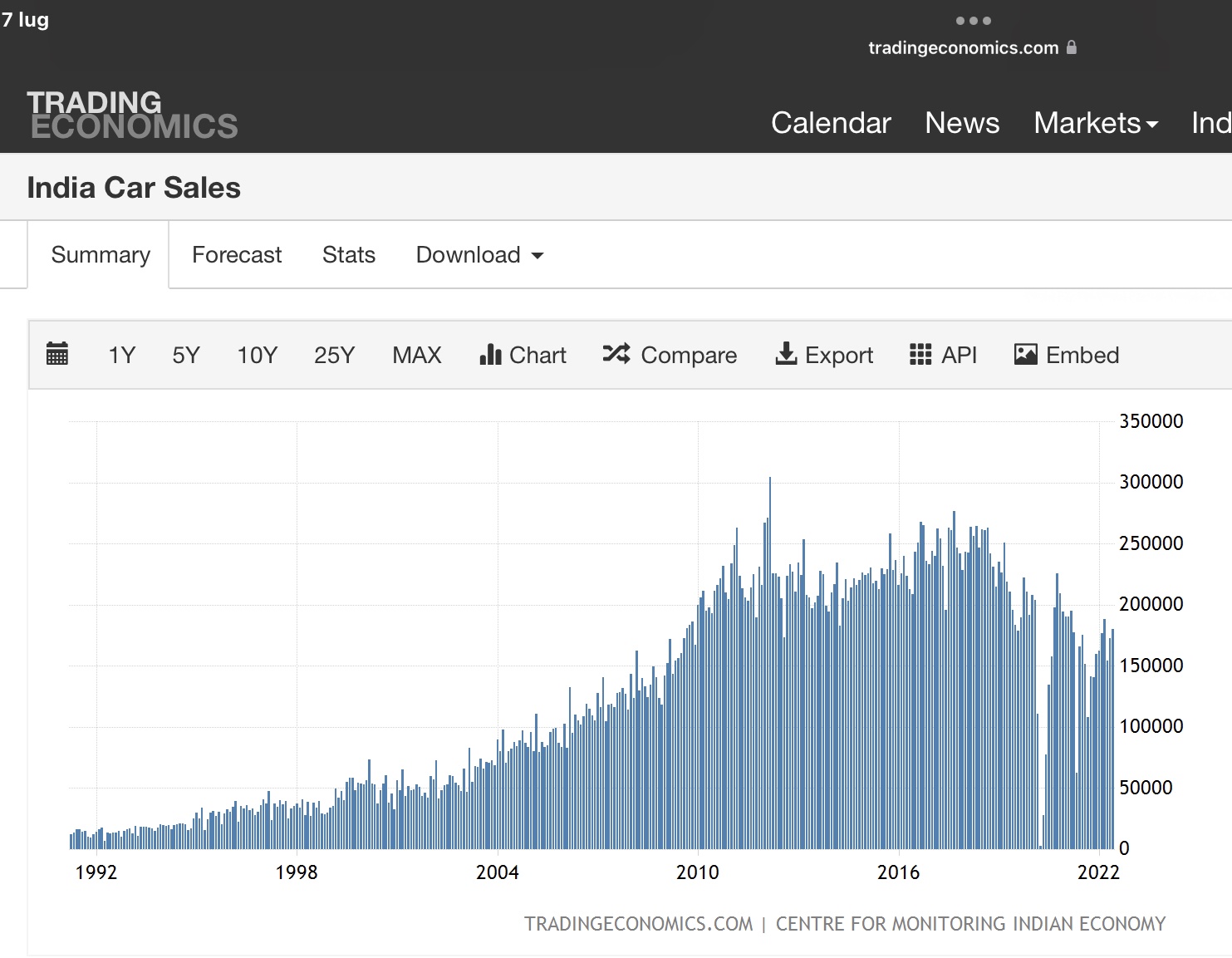Switch to the Forecast tab
This screenshot has width=1232, height=958.
(237, 255)
